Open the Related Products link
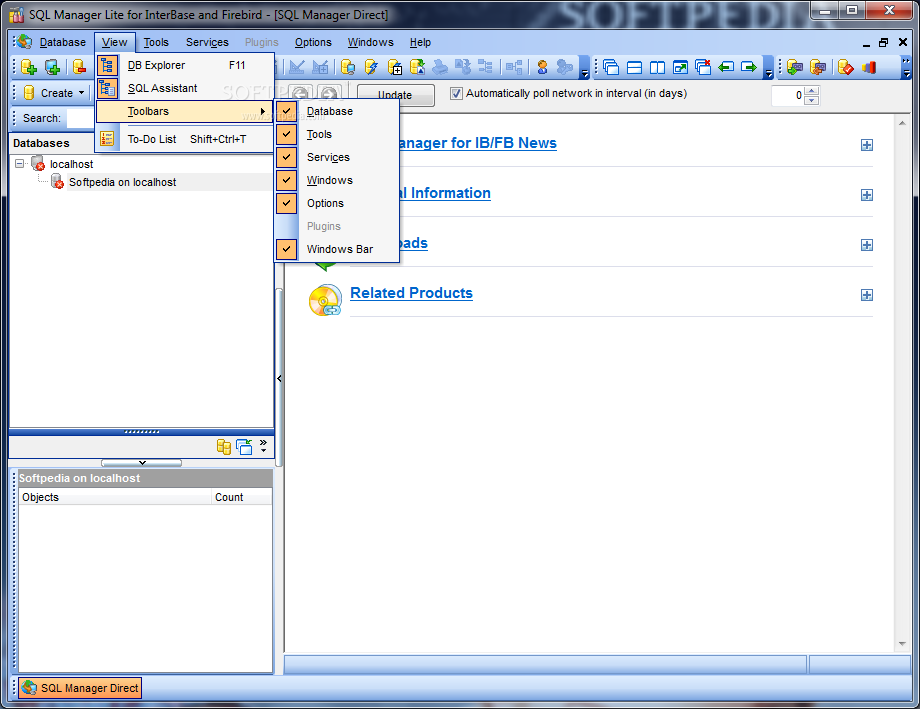Screen dimensions: 920x709 [x=411, y=293]
